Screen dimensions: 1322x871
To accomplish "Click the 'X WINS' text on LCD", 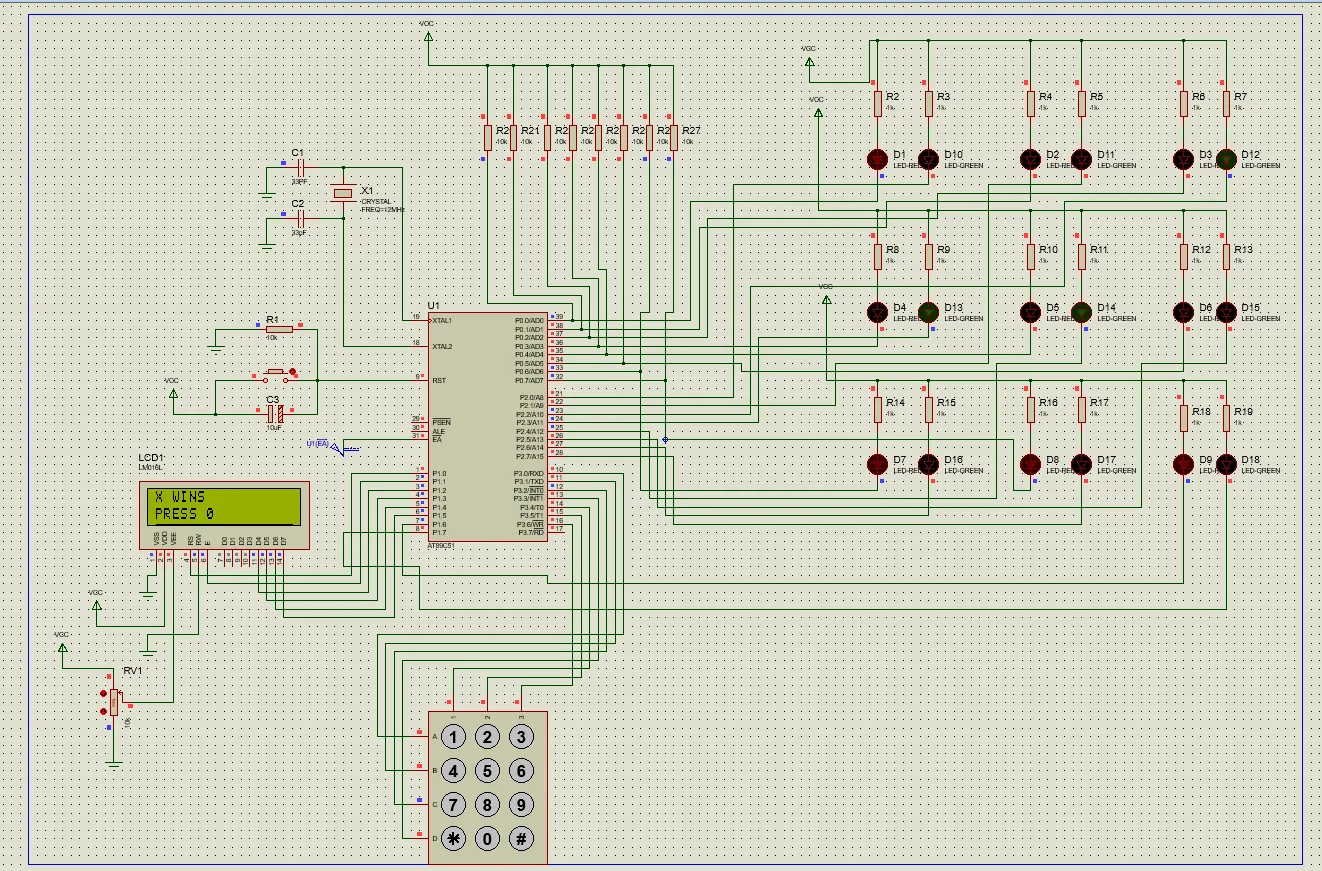I will click(180, 497).
